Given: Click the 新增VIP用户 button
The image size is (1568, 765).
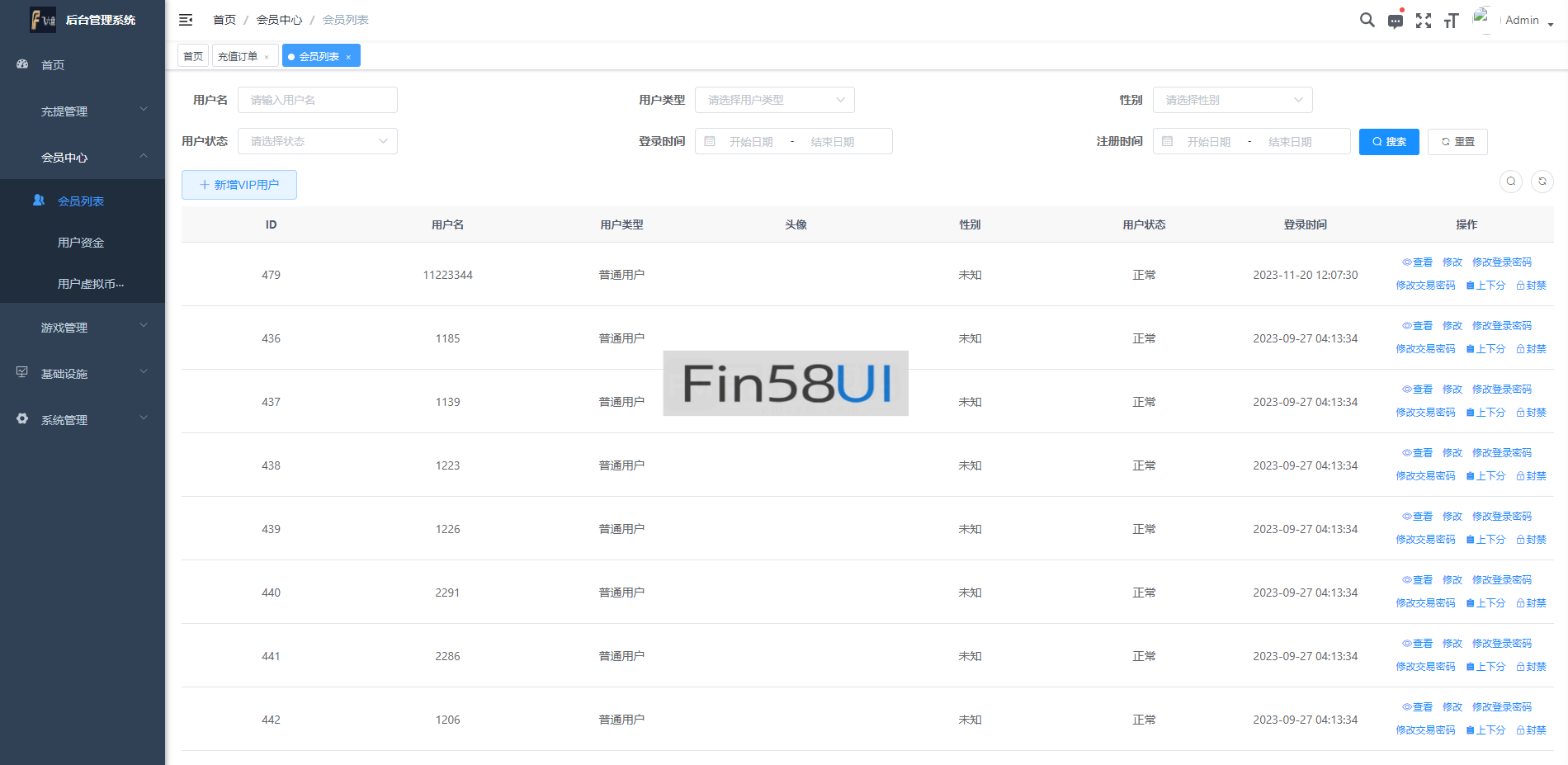Looking at the screenshot, I should click(x=239, y=185).
